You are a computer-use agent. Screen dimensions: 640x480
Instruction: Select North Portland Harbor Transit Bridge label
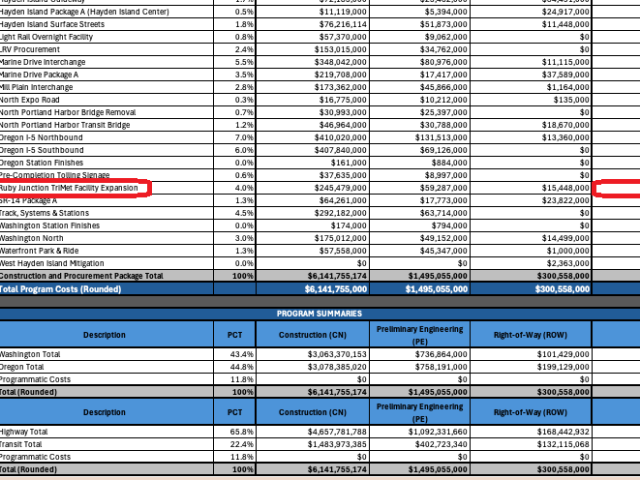tap(65, 125)
